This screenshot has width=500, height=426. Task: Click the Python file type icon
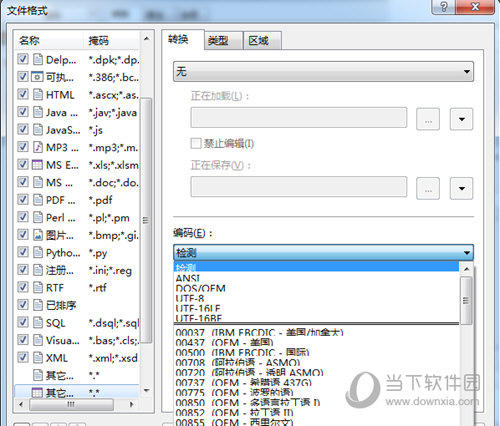(38, 253)
